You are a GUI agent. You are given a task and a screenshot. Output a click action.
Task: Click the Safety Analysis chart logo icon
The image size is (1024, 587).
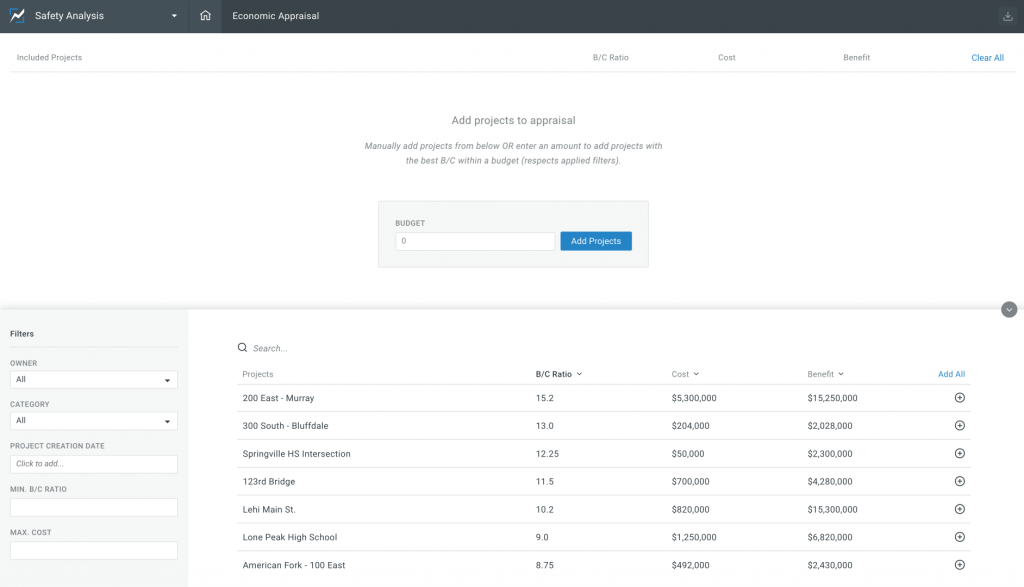(x=17, y=16)
